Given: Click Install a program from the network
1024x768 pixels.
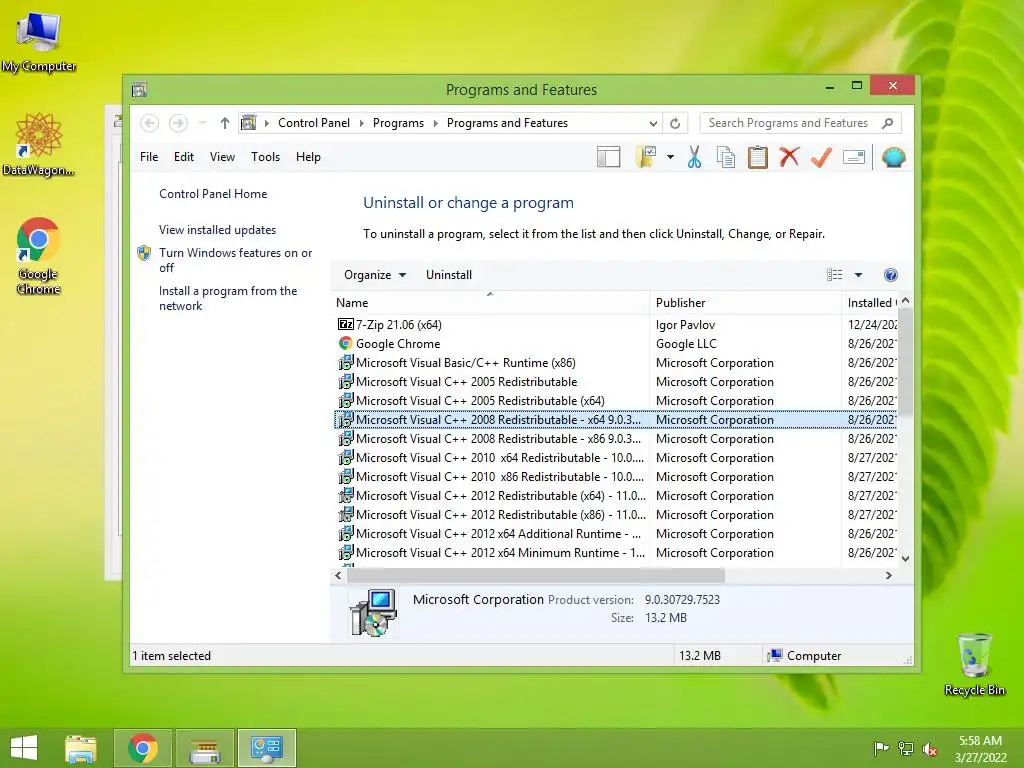Looking at the screenshot, I should click(x=227, y=298).
